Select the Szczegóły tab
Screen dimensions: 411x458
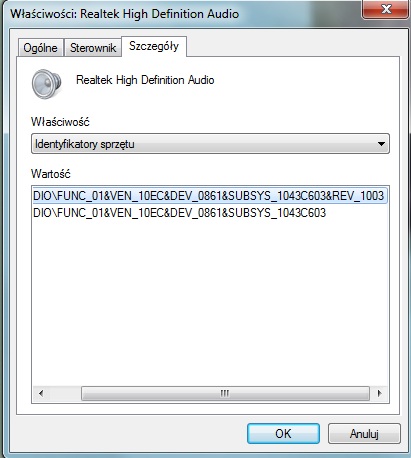(154, 46)
